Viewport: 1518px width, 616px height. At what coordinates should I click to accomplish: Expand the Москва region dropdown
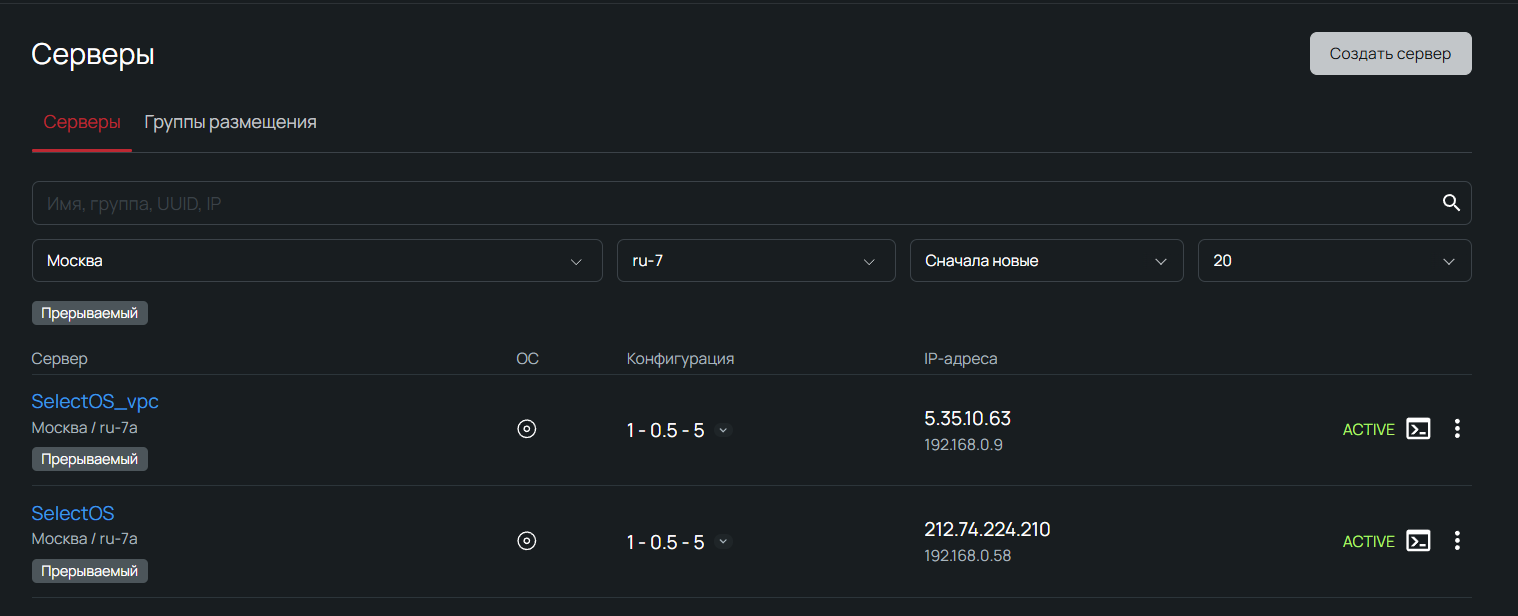click(x=317, y=261)
